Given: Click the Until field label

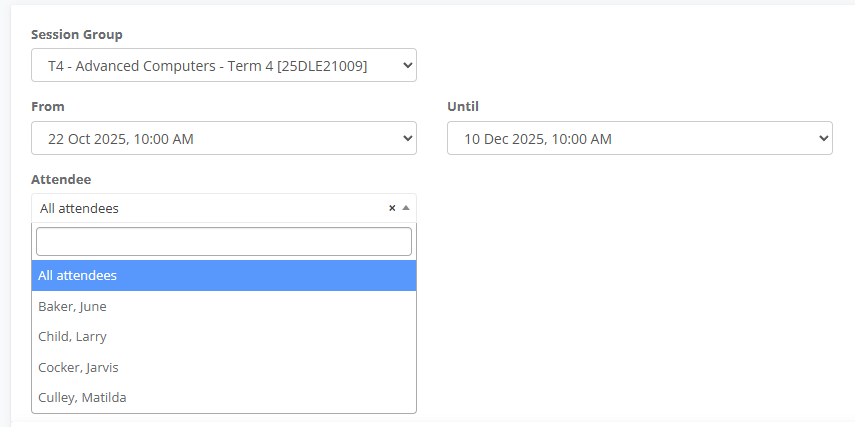Looking at the screenshot, I should tap(464, 106).
